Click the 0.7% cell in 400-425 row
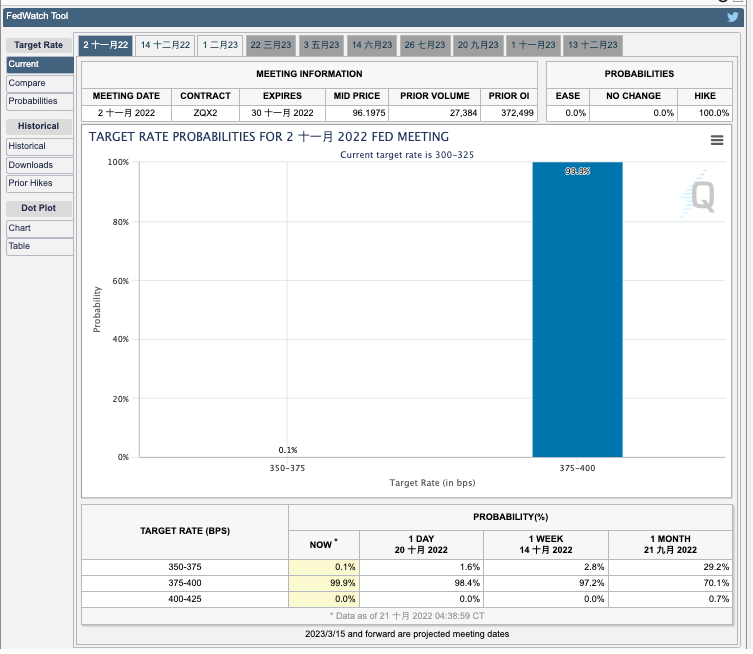The image size is (753, 654). click(670, 599)
